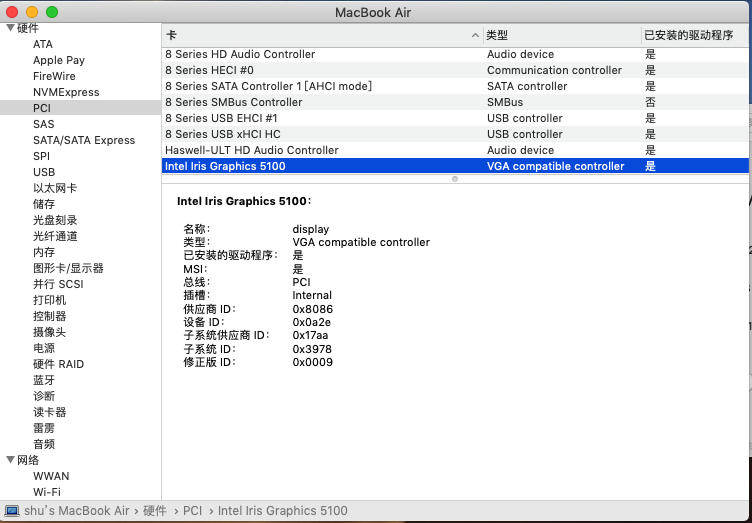The width and height of the screenshot is (752, 523).
Task: Click Communication controller type cell
Action: [x=554, y=70]
